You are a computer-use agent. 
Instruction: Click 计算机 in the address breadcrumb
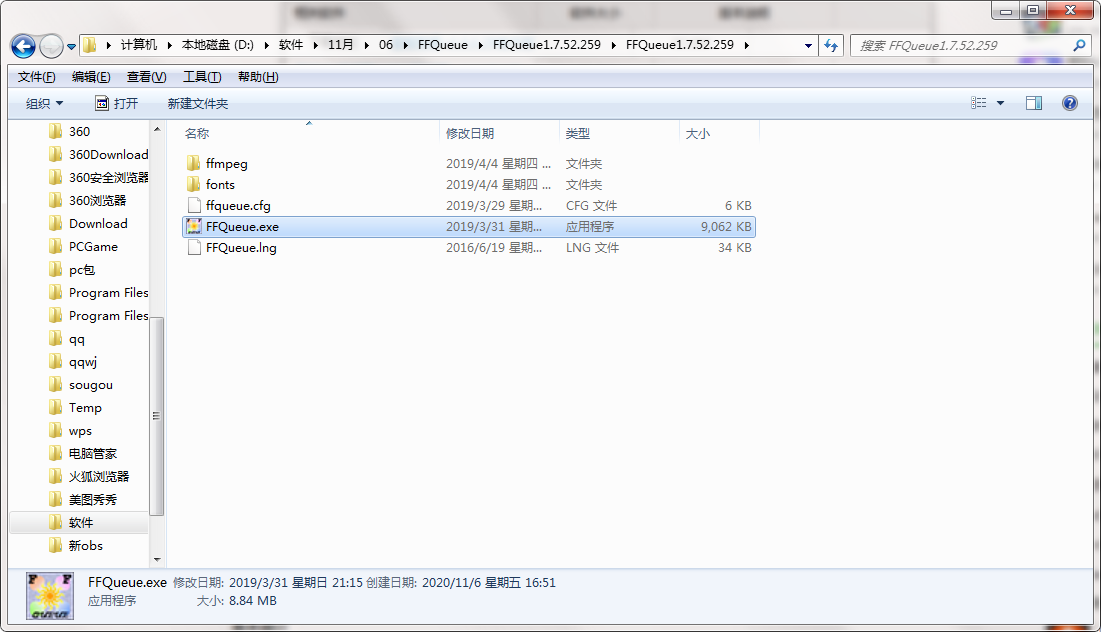139,45
